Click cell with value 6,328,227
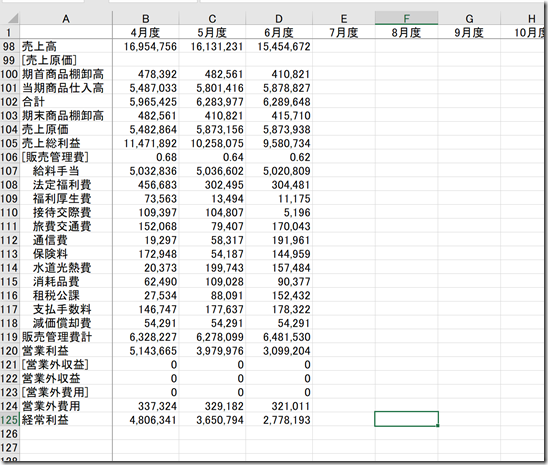This screenshot has height=465, width=548. coord(146,337)
